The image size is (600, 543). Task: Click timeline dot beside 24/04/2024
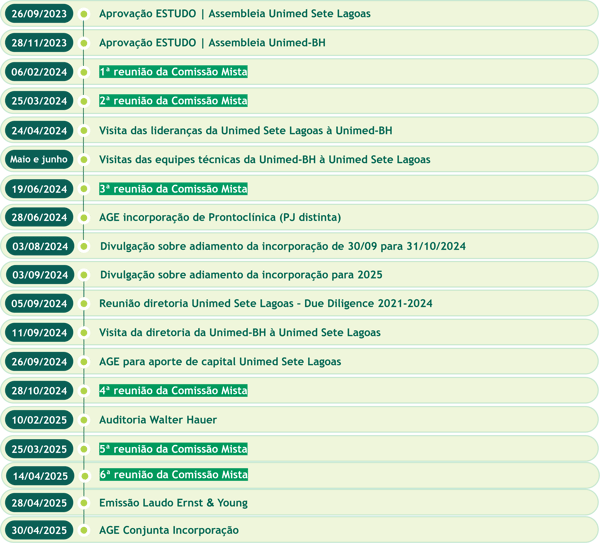pyautogui.click(x=84, y=131)
